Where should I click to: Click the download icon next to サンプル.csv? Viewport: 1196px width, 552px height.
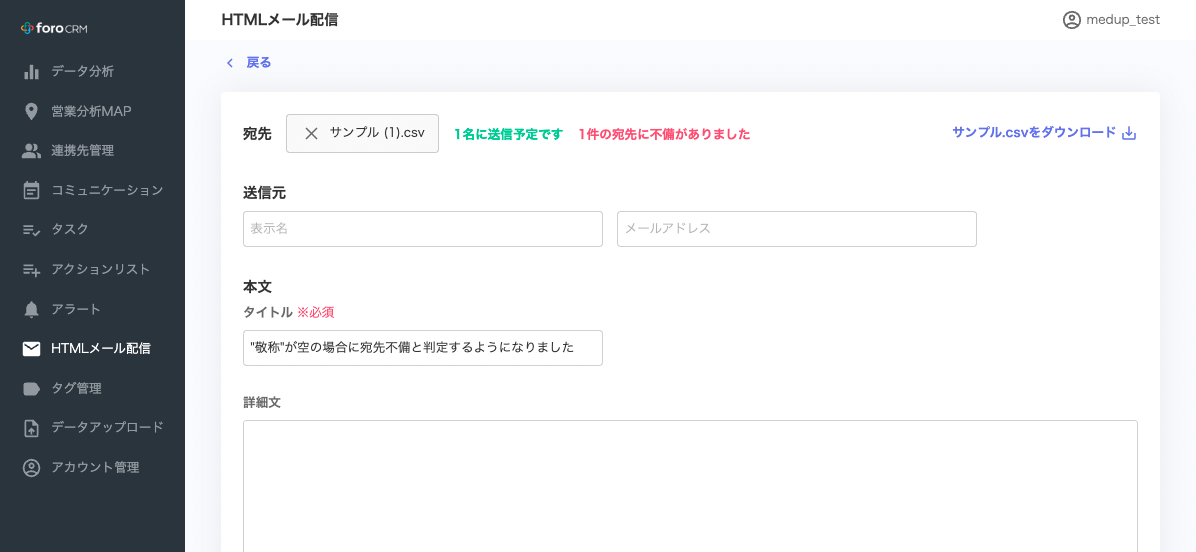tap(1130, 133)
